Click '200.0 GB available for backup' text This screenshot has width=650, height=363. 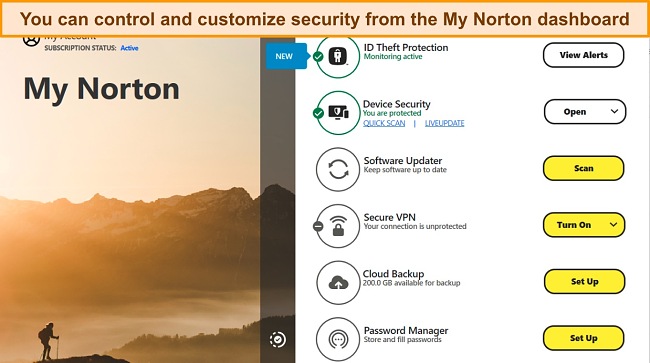(x=412, y=283)
